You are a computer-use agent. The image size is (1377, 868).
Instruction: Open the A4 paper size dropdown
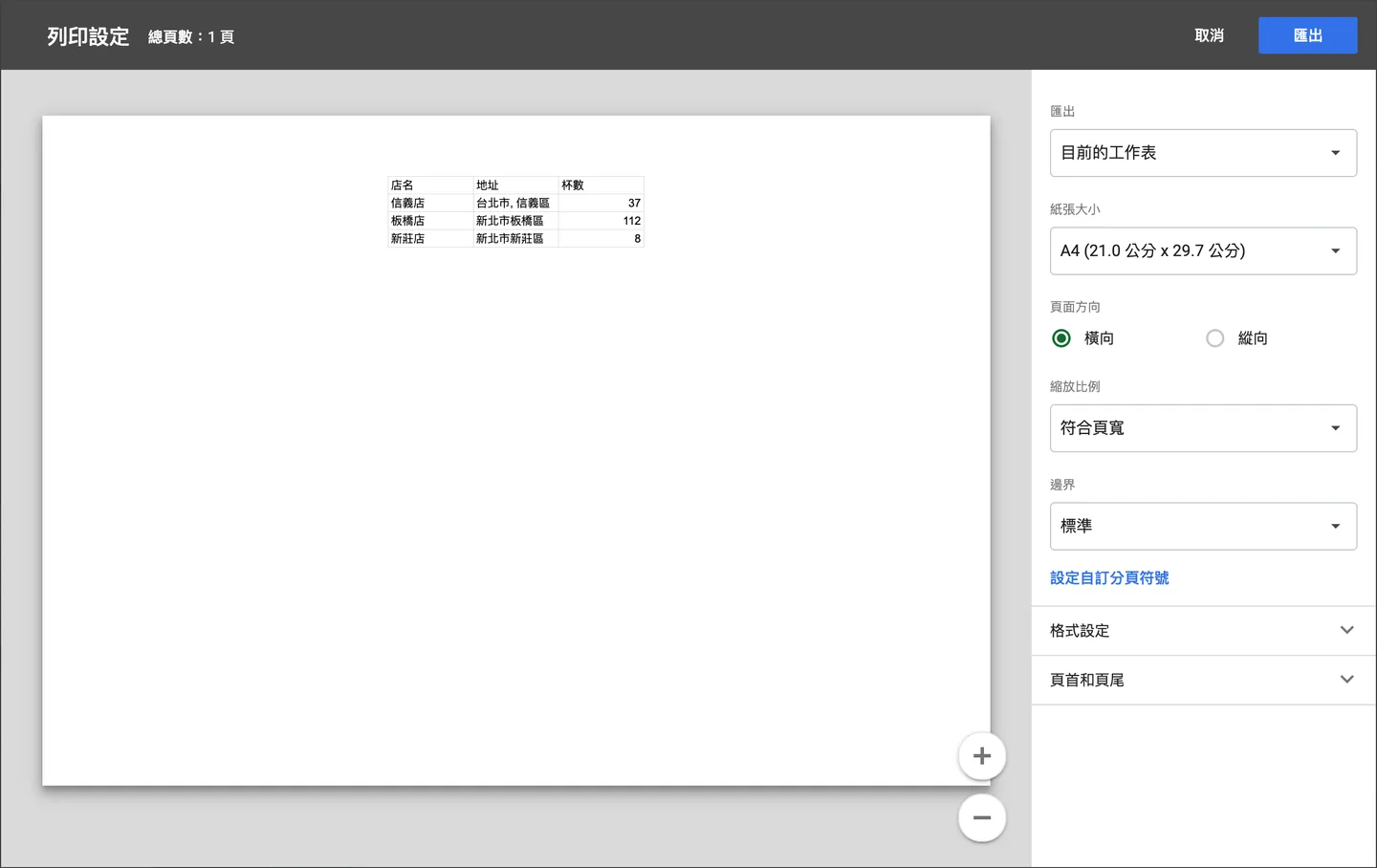click(x=1203, y=251)
